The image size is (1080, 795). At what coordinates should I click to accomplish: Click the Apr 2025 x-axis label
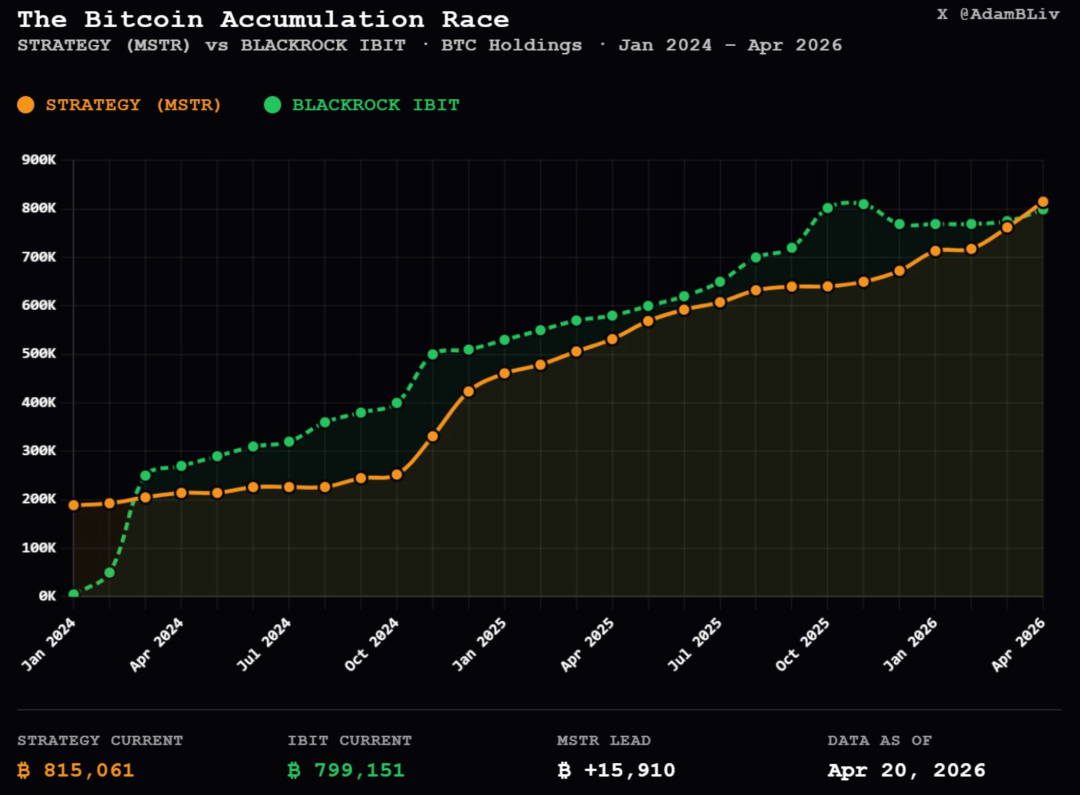pos(587,644)
